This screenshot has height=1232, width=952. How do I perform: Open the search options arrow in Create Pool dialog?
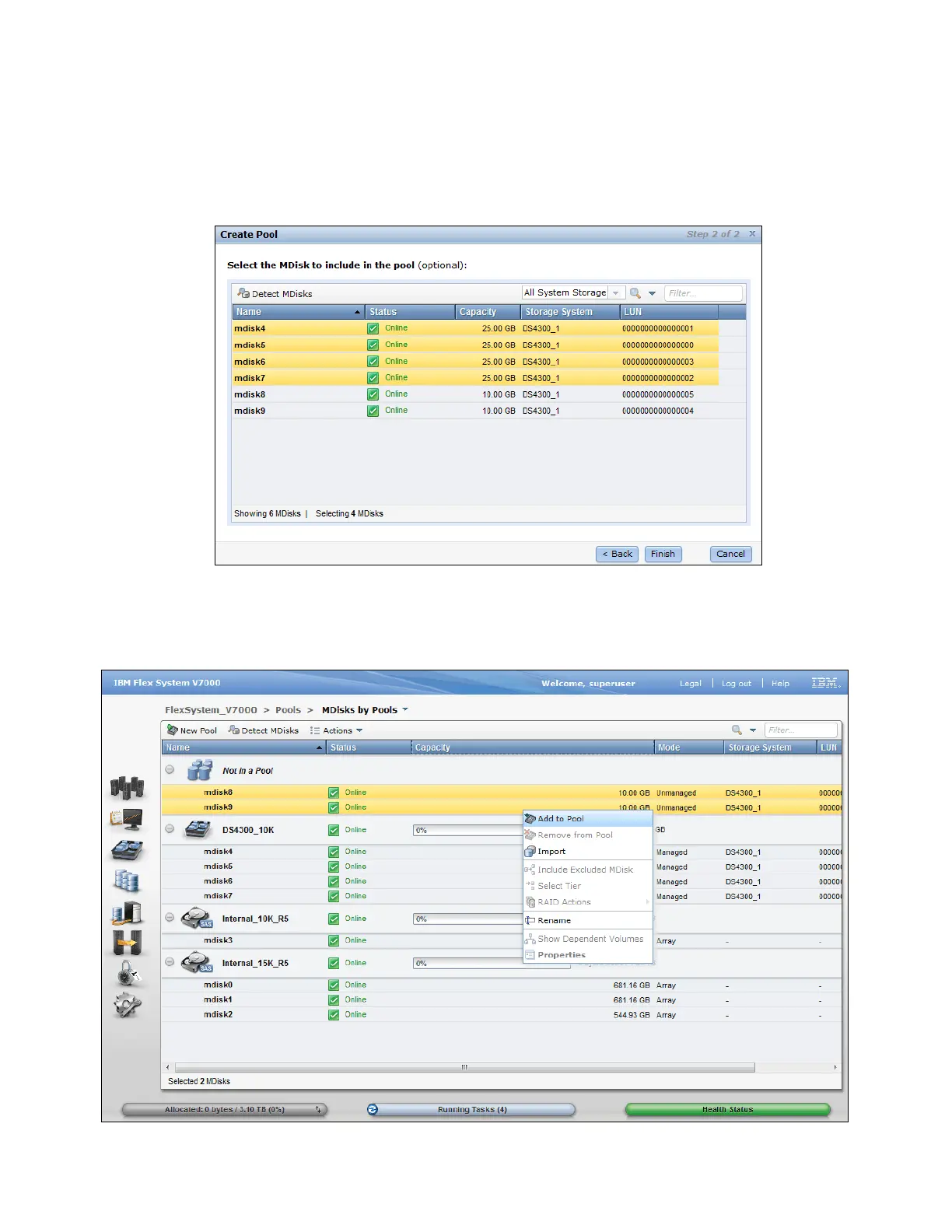click(x=652, y=293)
